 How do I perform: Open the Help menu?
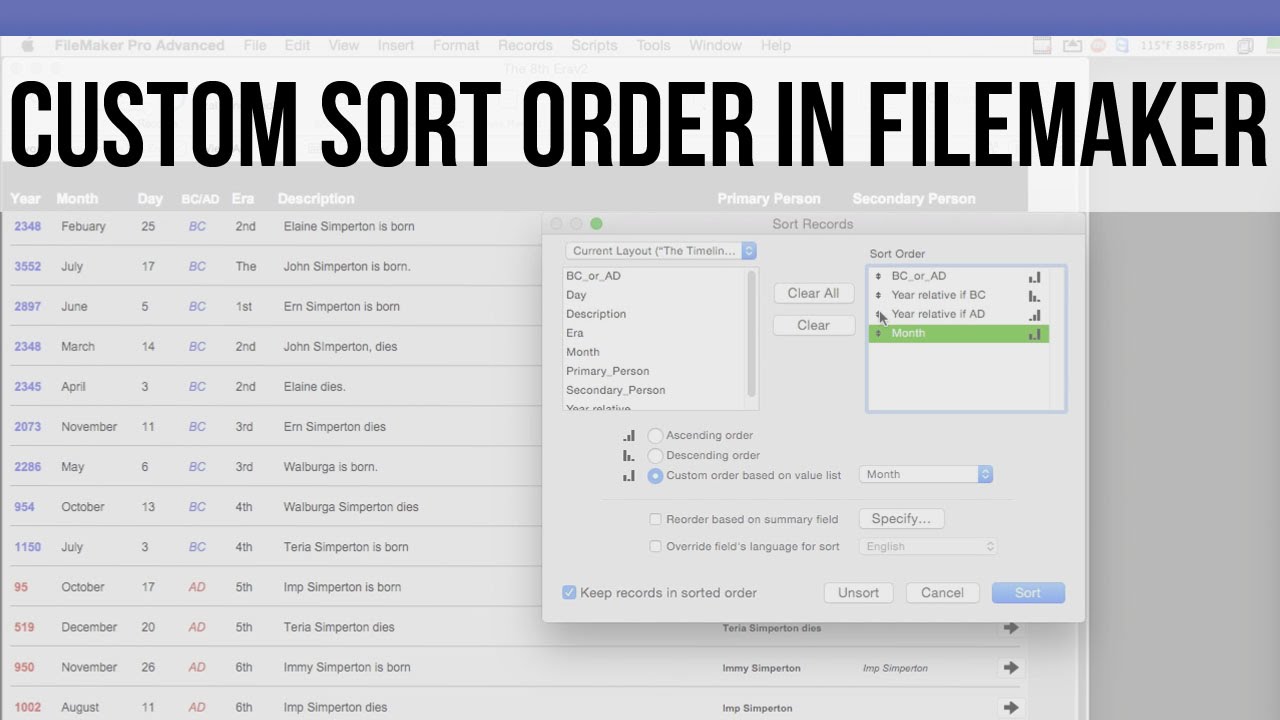[775, 45]
